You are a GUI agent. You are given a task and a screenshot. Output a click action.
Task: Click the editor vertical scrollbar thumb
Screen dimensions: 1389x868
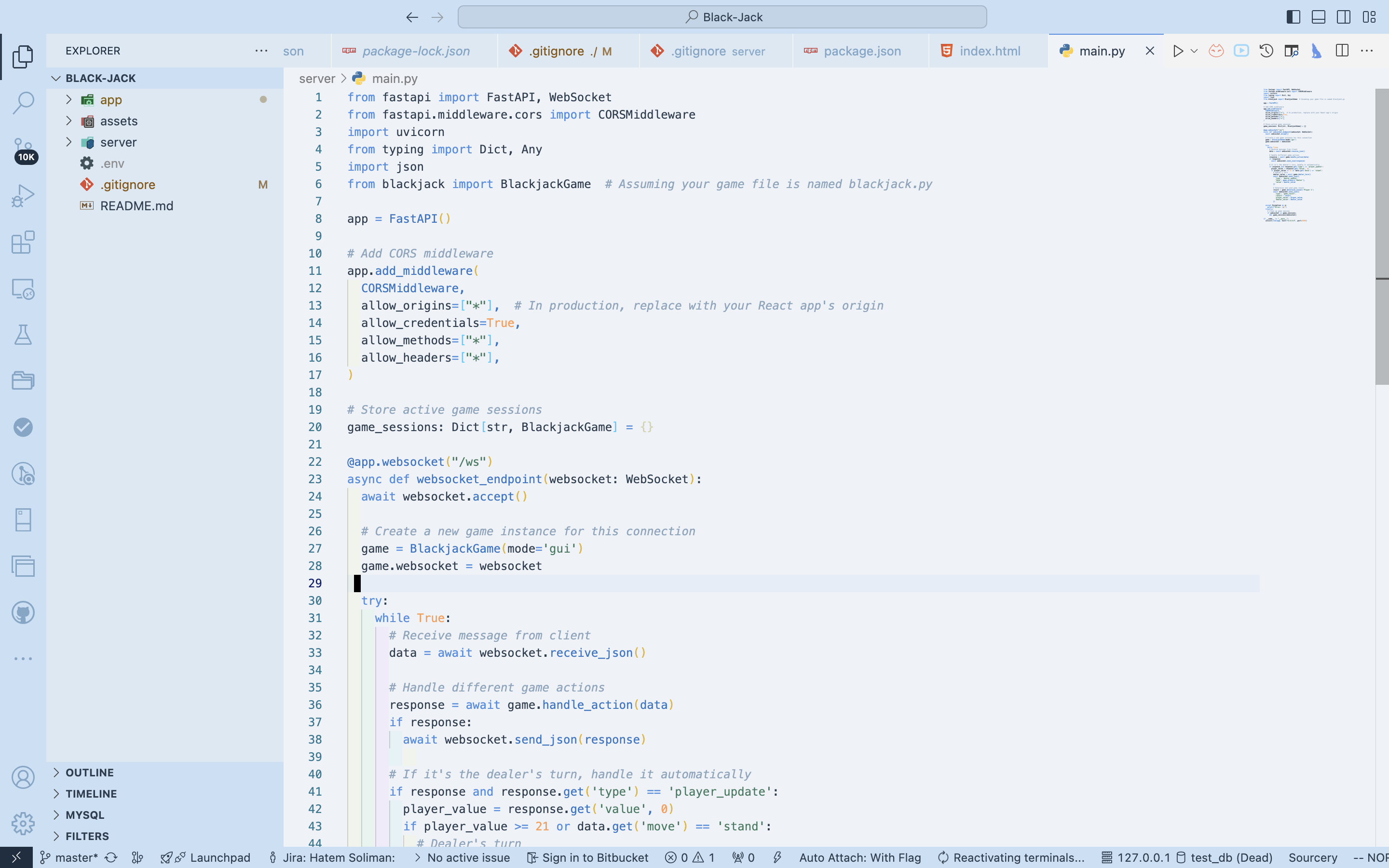pyautogui.click(x=1382, y=236)
